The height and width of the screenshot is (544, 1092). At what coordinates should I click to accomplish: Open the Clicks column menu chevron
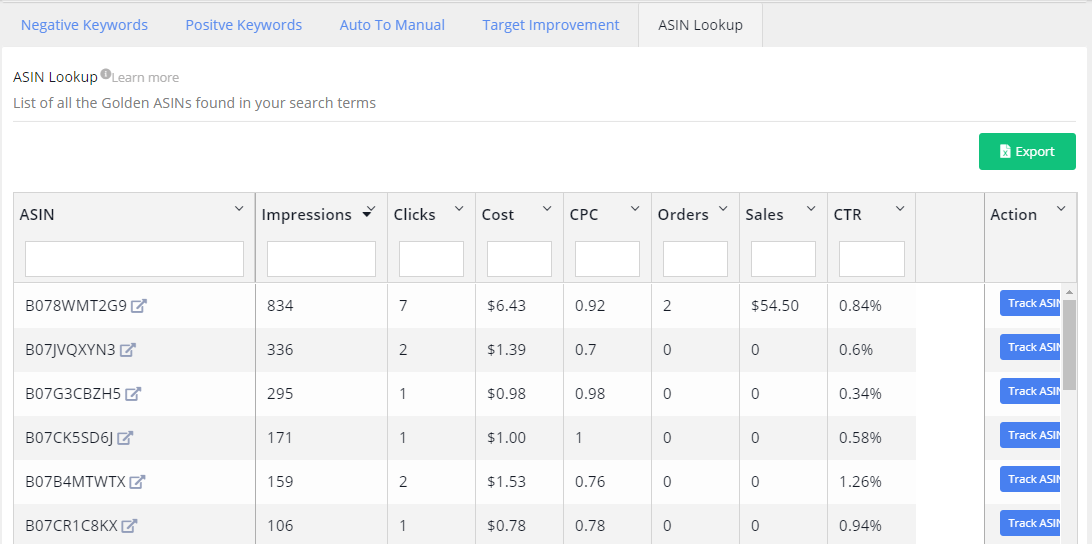(459, 208)
